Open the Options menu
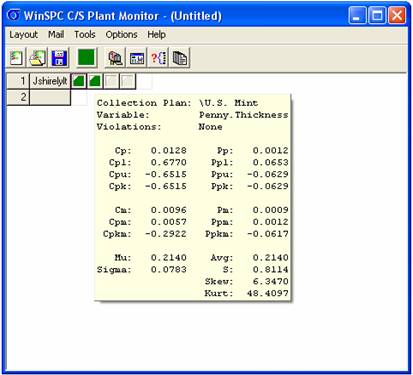This screenshot has width=413, height=375. [x=121, y=35]
